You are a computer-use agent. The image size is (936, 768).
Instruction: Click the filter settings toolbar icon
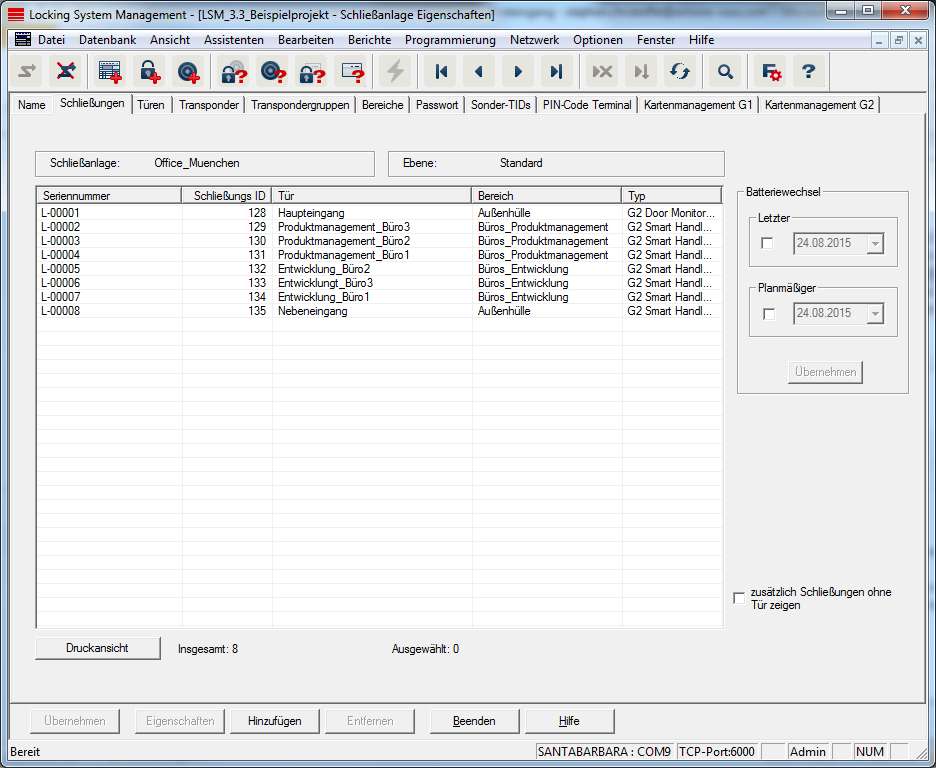tap(771, 71)
